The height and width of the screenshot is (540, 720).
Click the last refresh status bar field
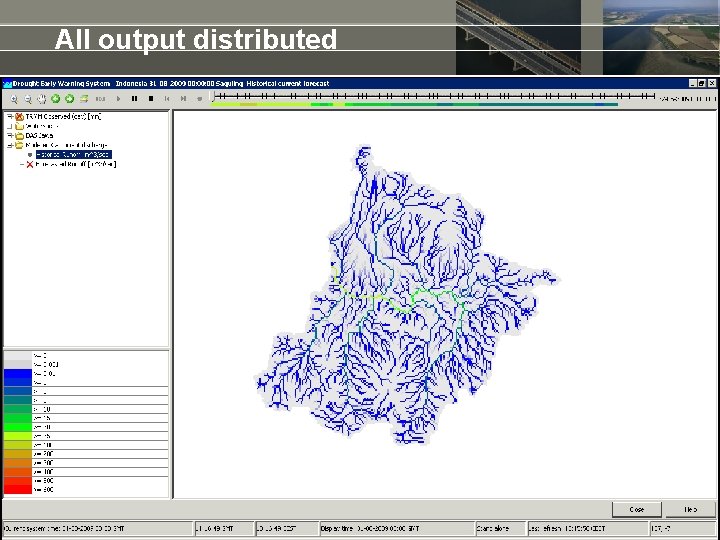(x=588, y=529)
